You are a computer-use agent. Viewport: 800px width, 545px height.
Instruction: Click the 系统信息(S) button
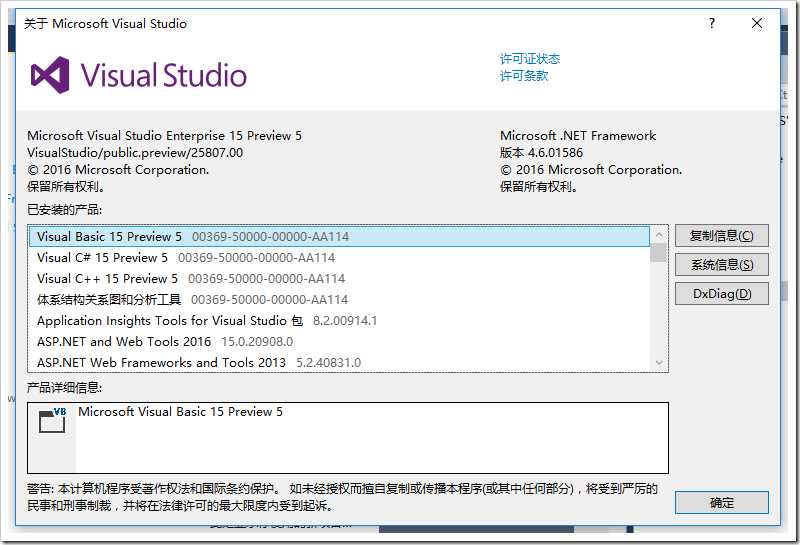click(721, 265)
